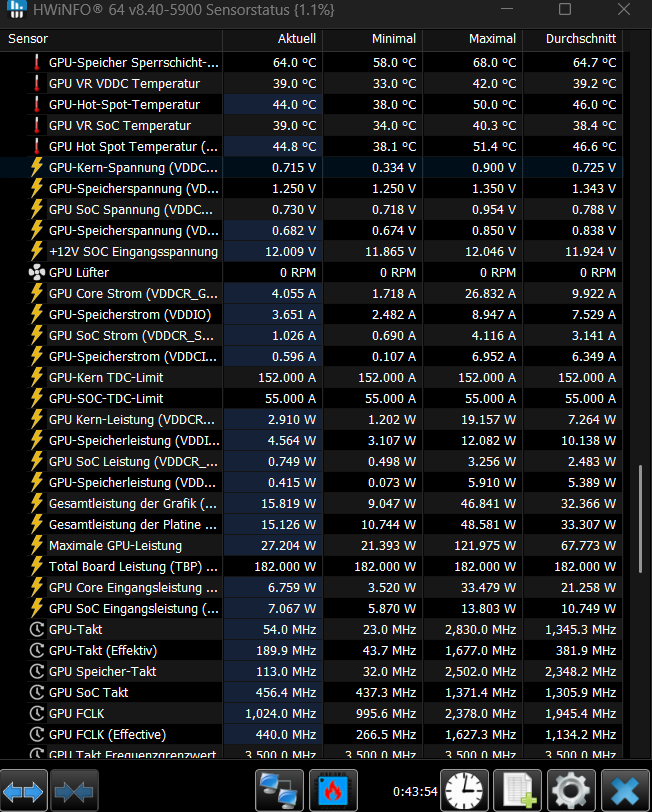Select the GPU-Speicherspannung 1.250 V row
This screenshot has width=652, height=812.
coord(311,188)
